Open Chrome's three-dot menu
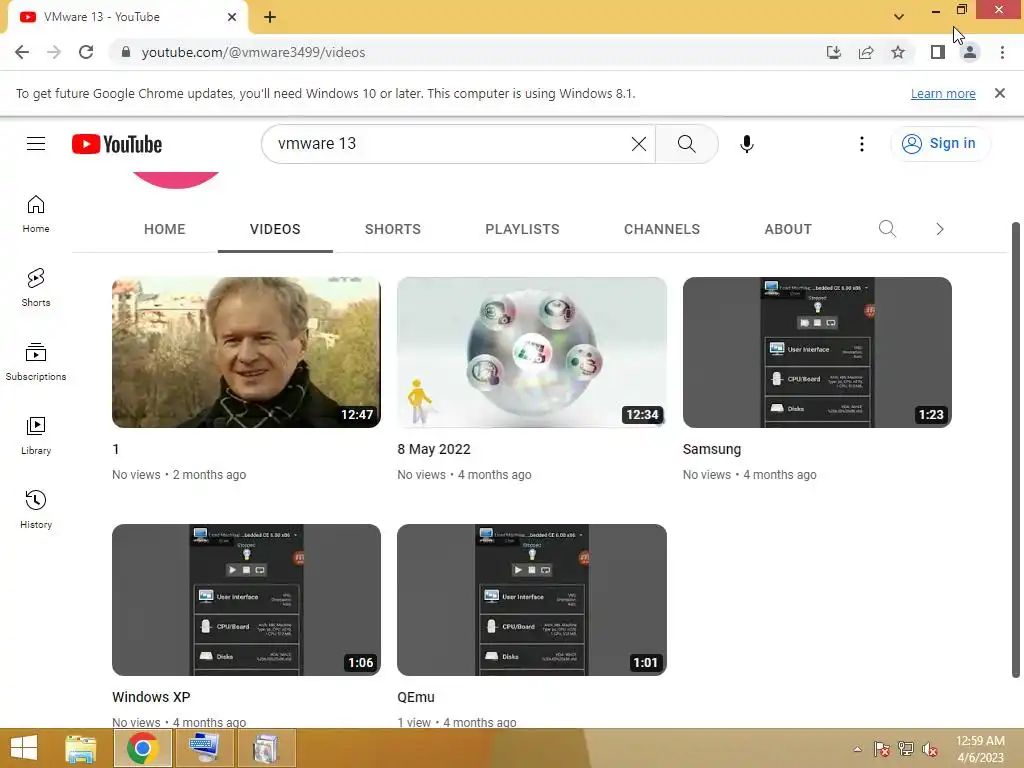 [1002, 52]
